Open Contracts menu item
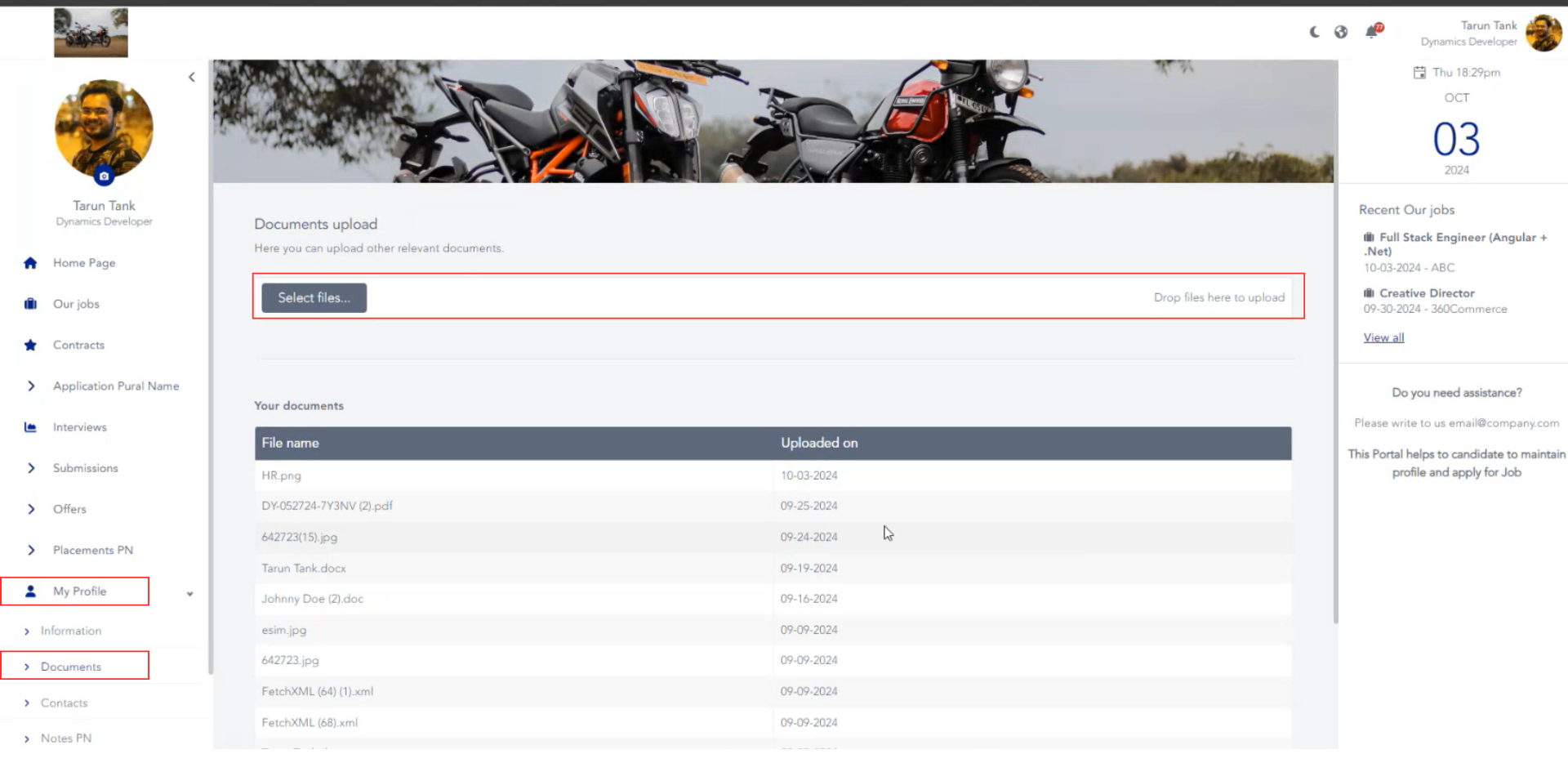Image resolution: width=1568 pixels, height=772 pixels. pos(78,345)
